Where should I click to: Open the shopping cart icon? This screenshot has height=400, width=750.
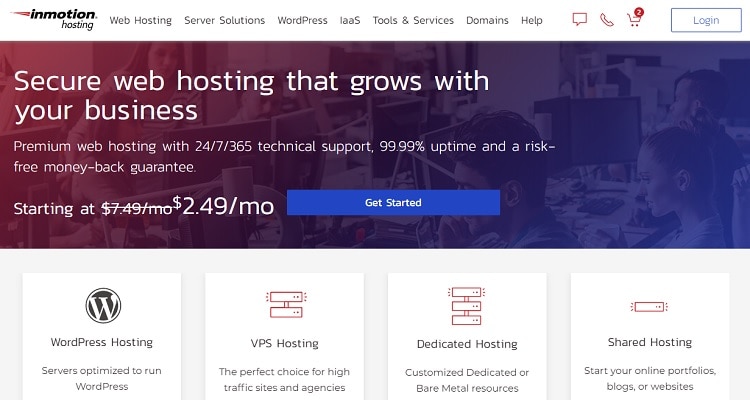click(634, 20)
